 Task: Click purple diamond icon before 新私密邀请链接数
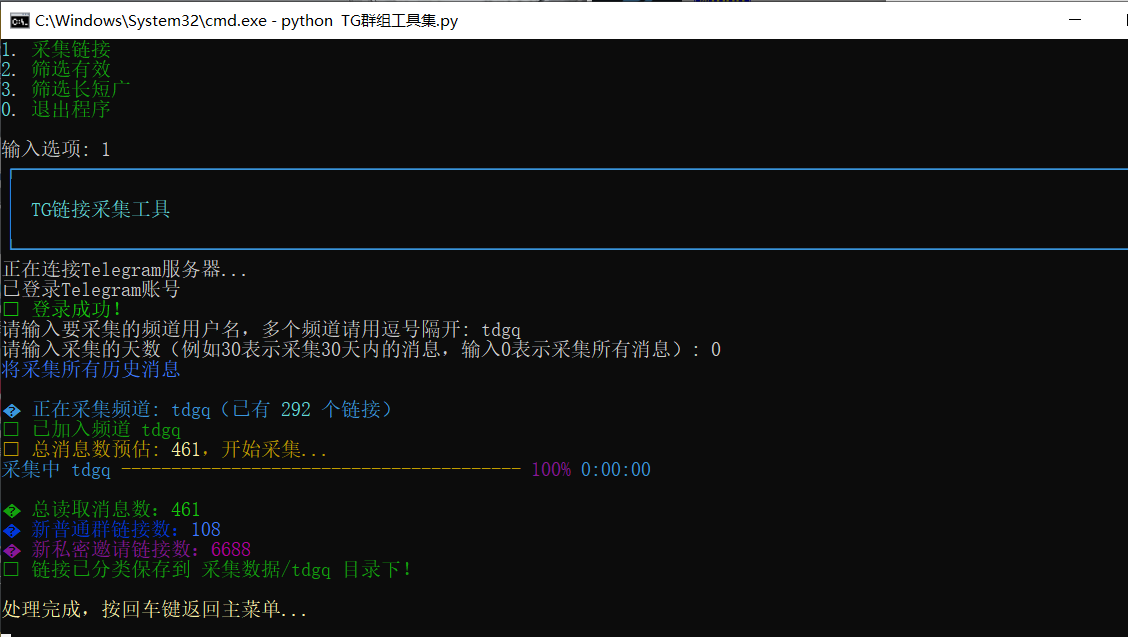[x=12, y=551]
